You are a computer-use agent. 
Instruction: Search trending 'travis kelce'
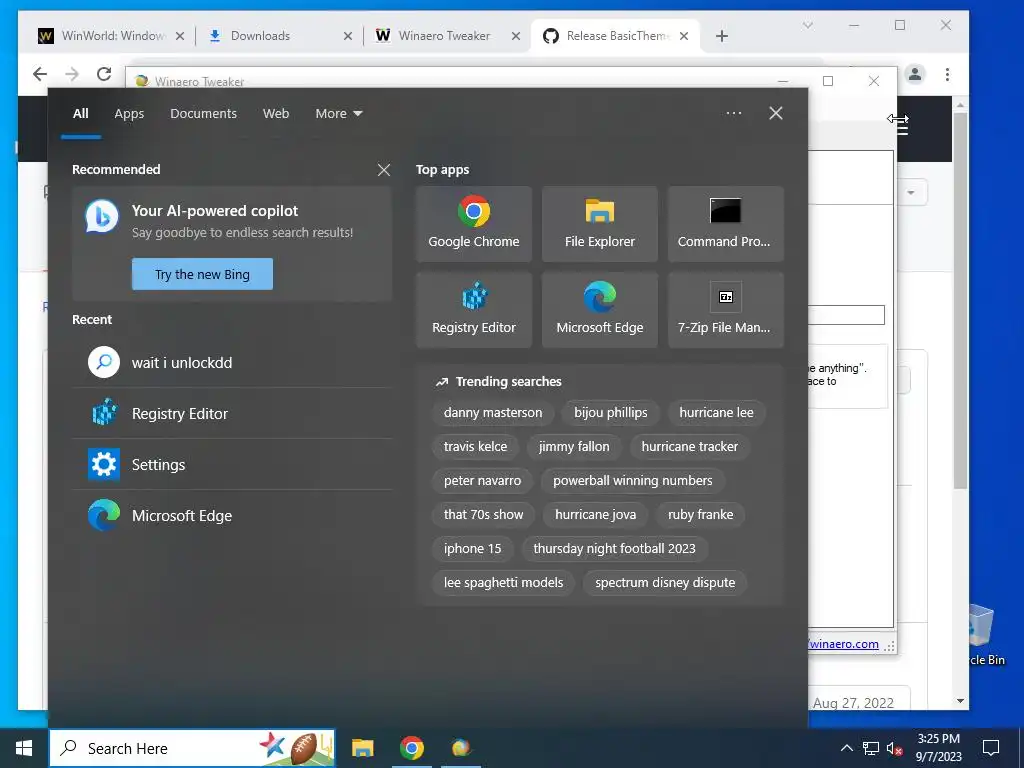475,447
